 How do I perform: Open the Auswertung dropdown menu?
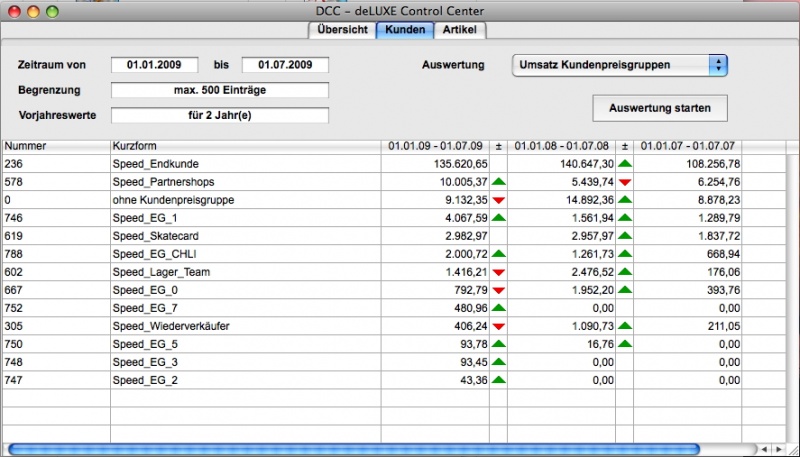point(618,65)
